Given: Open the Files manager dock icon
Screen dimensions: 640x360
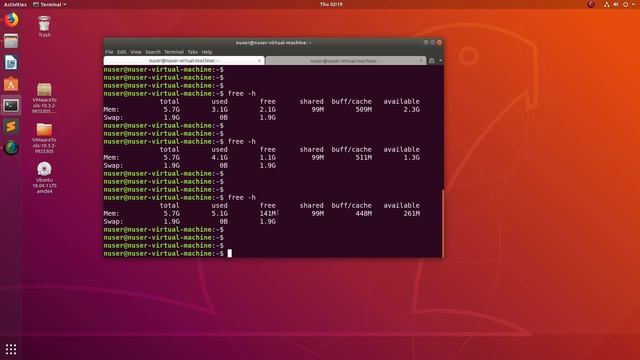Looking at the screenshot, I should [11, 41].
